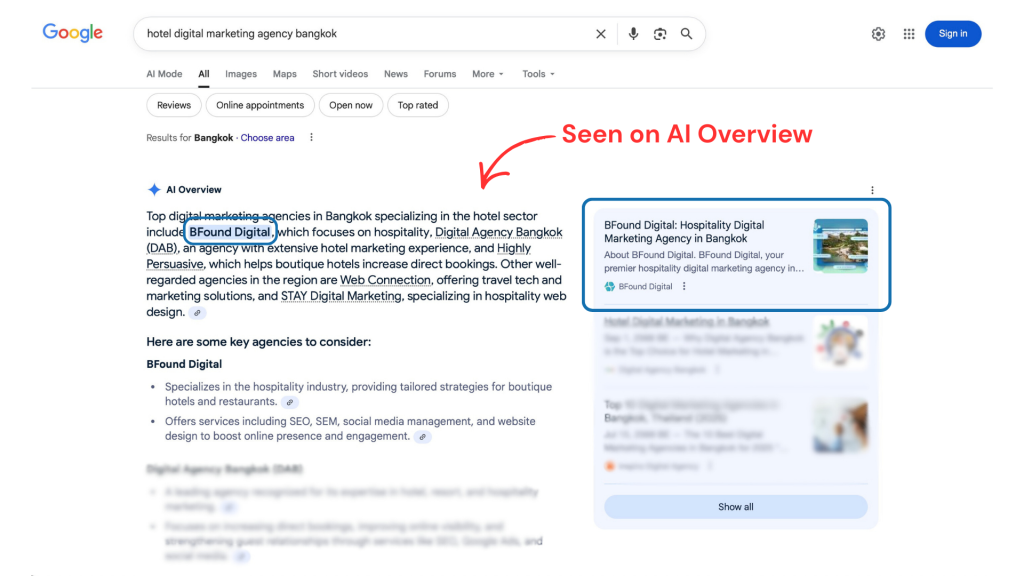Open three-dot menu next to Choose area

pos(311,138)
